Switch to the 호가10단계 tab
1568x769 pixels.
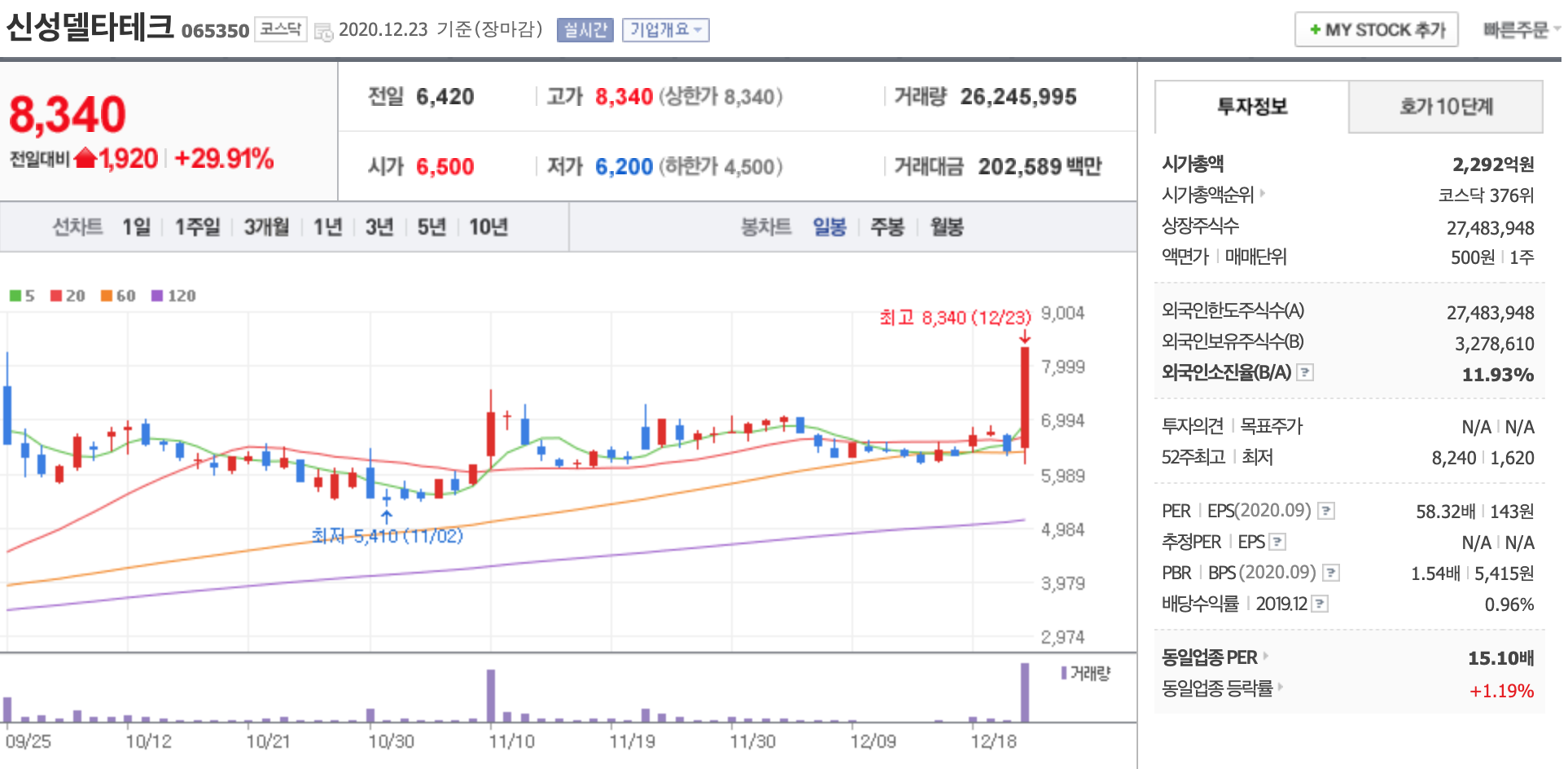click(x=1446, y=107)
